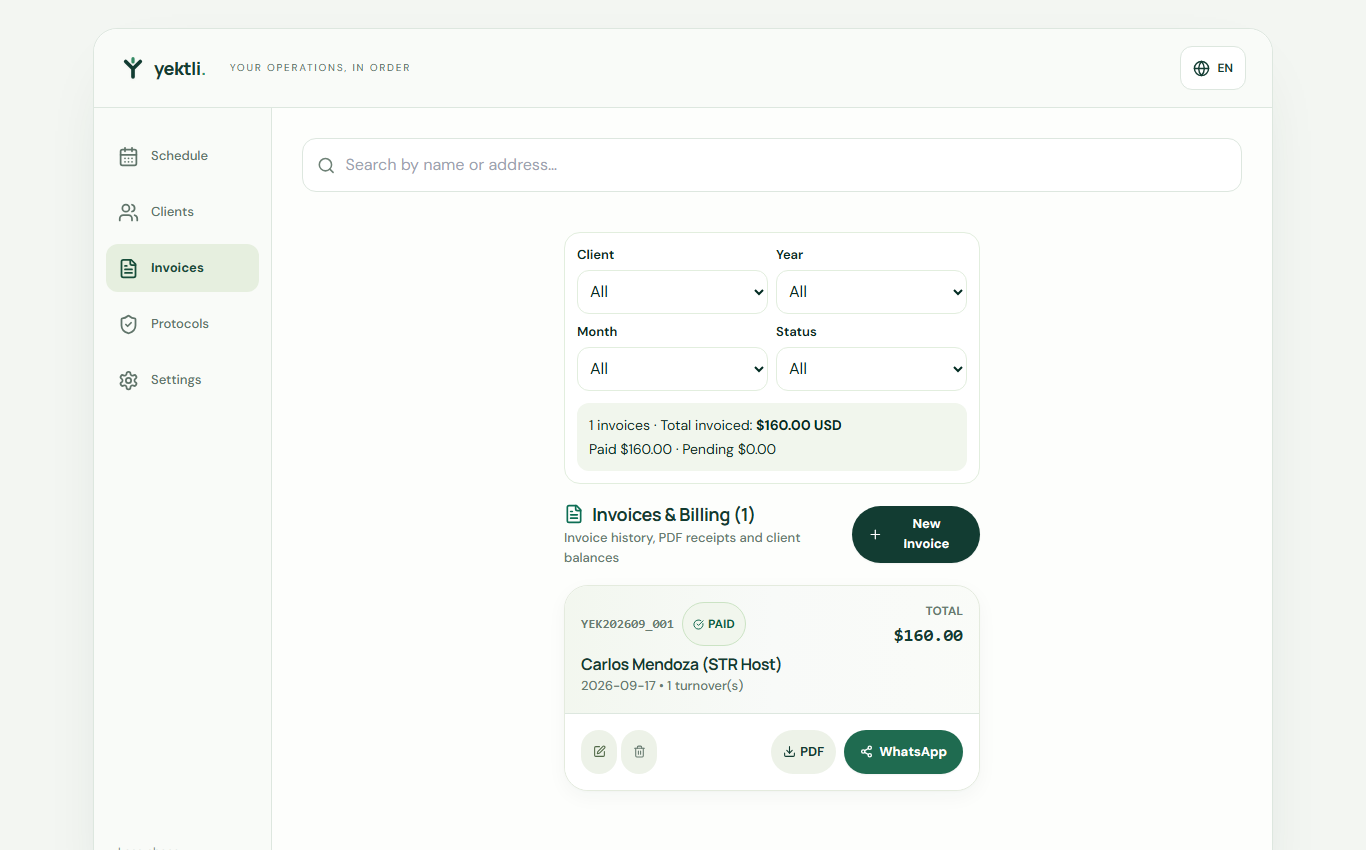
Task: Click the Paid $160.00 · Pending $0.00 line
Action: [682, 449]
